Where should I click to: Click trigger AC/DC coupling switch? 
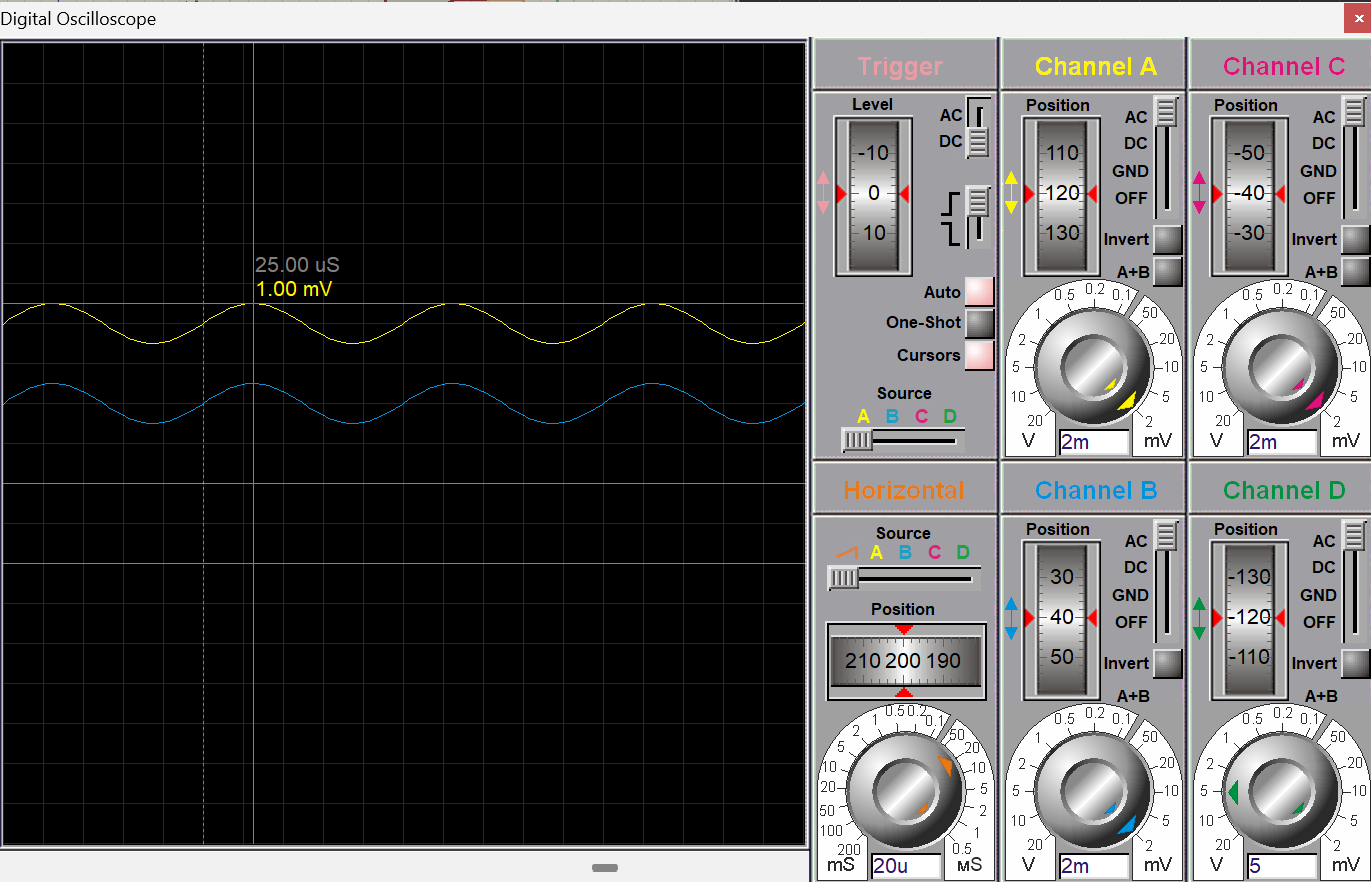(979, 128)
